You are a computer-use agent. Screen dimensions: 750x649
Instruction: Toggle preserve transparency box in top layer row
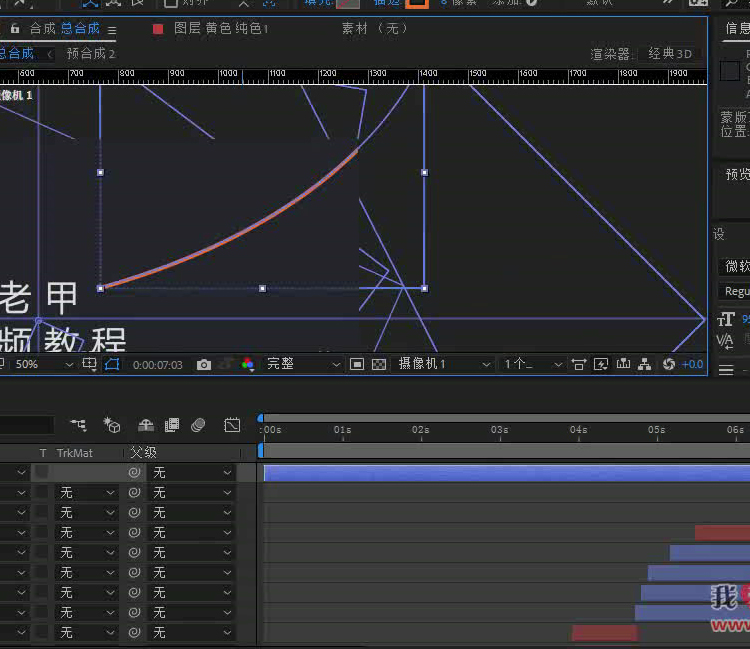42,473
